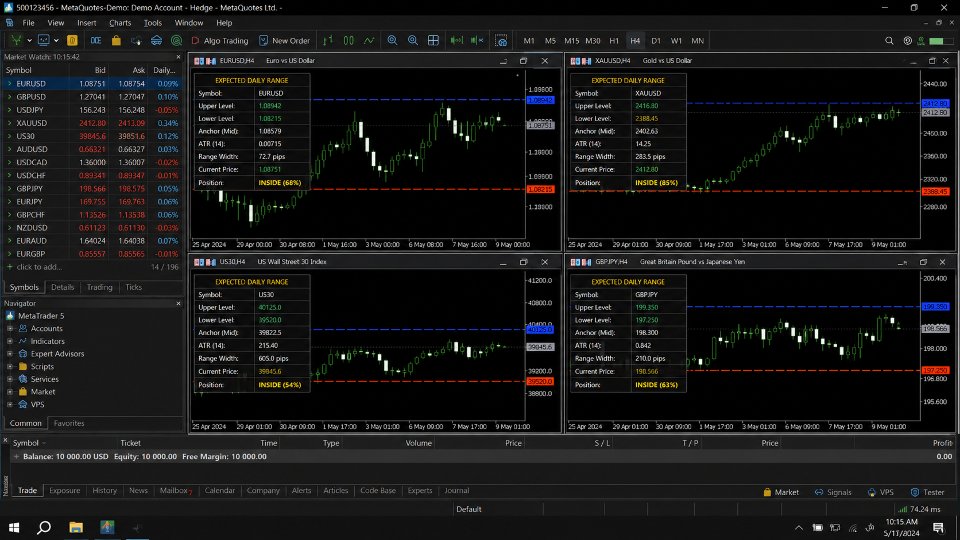Viewport: 960px width, 540px height.
Task: Open the yellow shopping bag Market icon in toolbar
Action: 116,40
